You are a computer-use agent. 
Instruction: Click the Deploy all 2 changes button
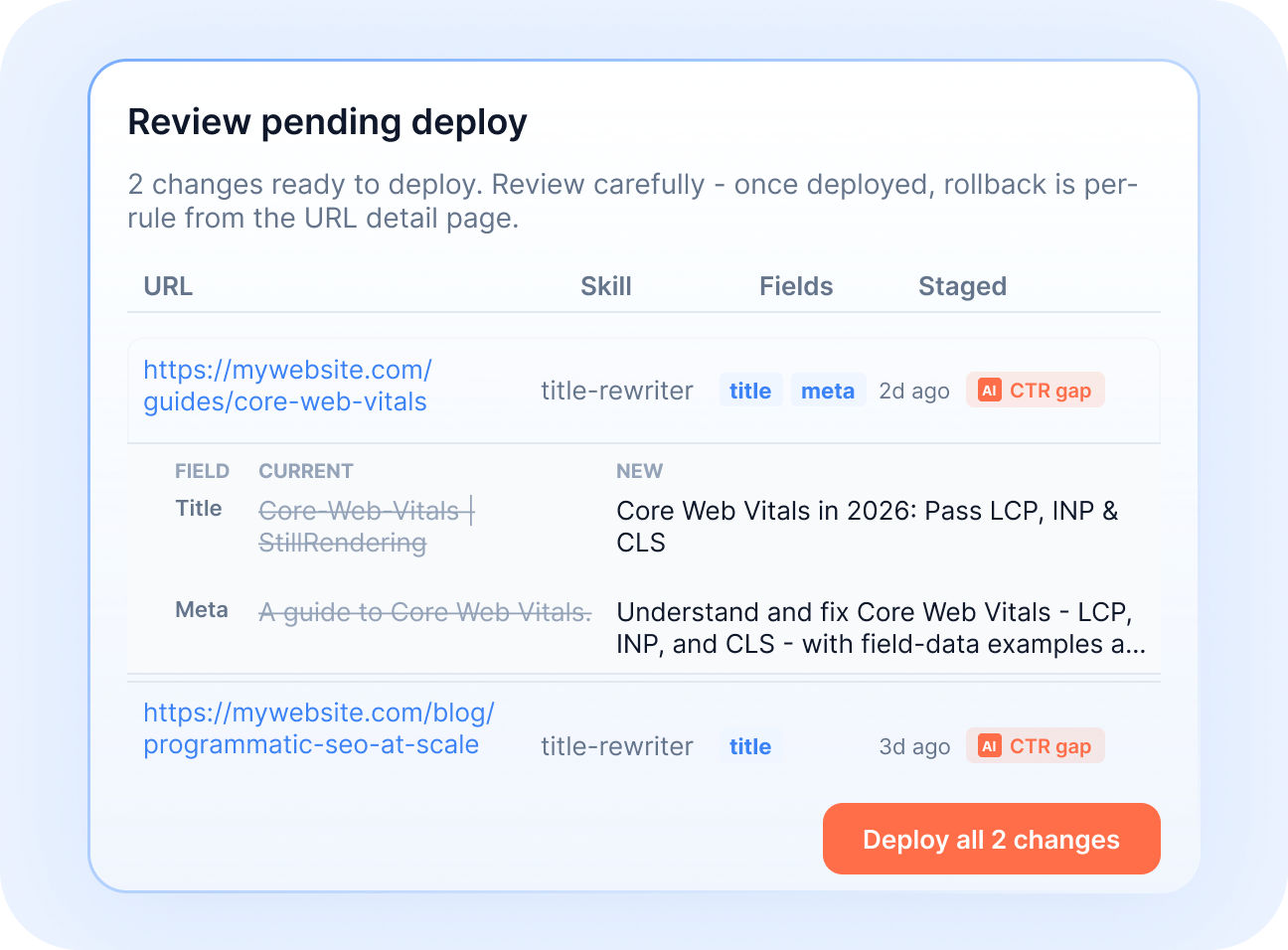pos(991,839)
